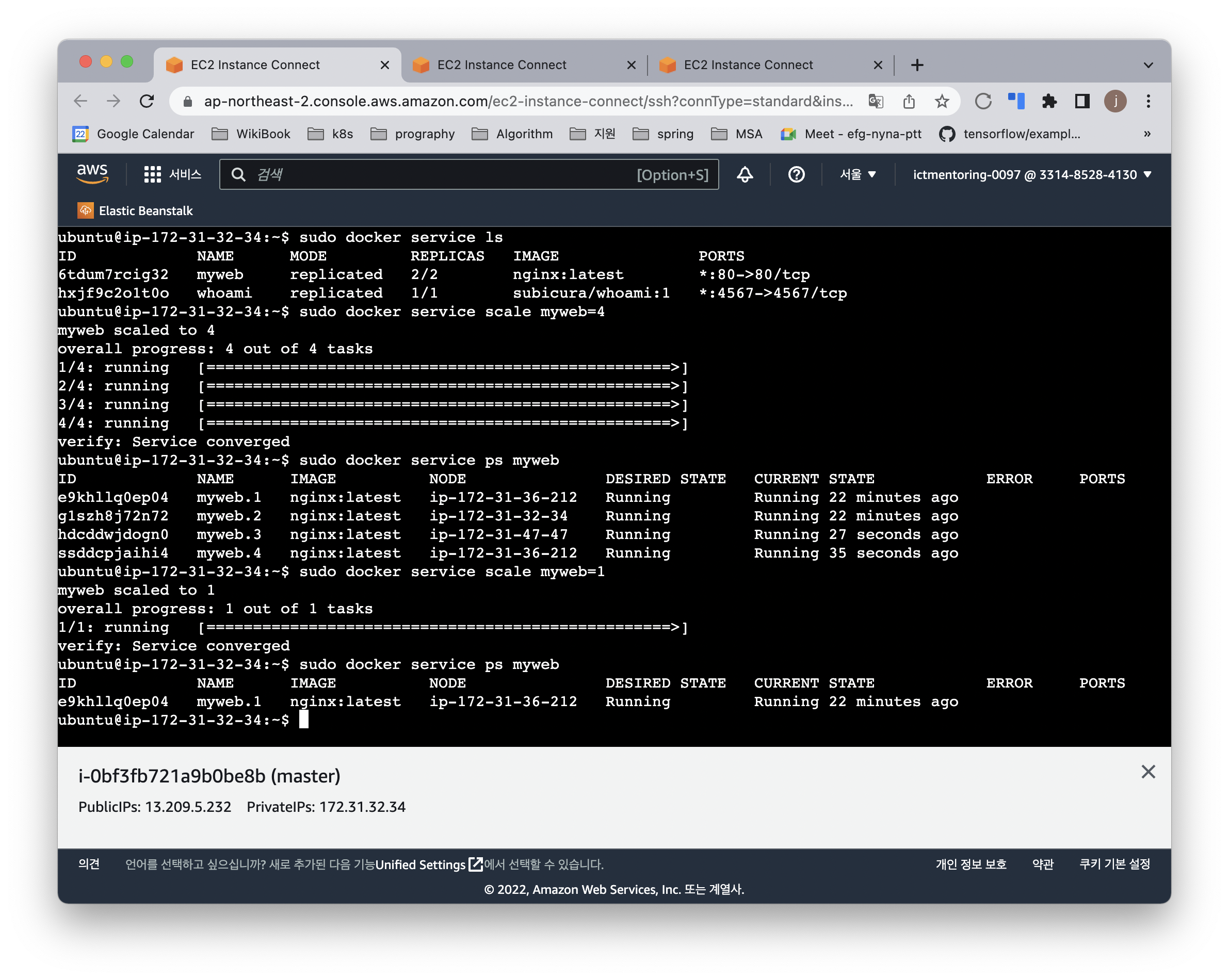
Task: Click the Google Translate icon in address bar
Action: tap(876, 102)
